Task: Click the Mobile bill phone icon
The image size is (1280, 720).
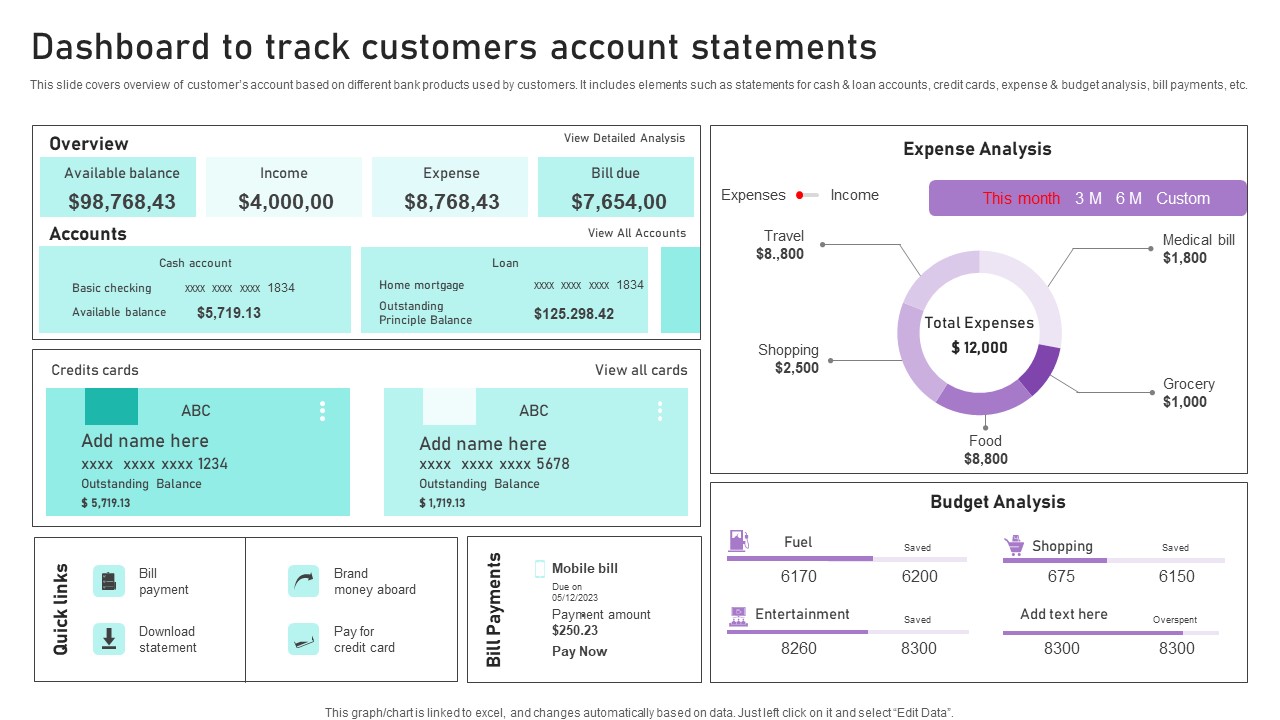Action: [540, 569]
